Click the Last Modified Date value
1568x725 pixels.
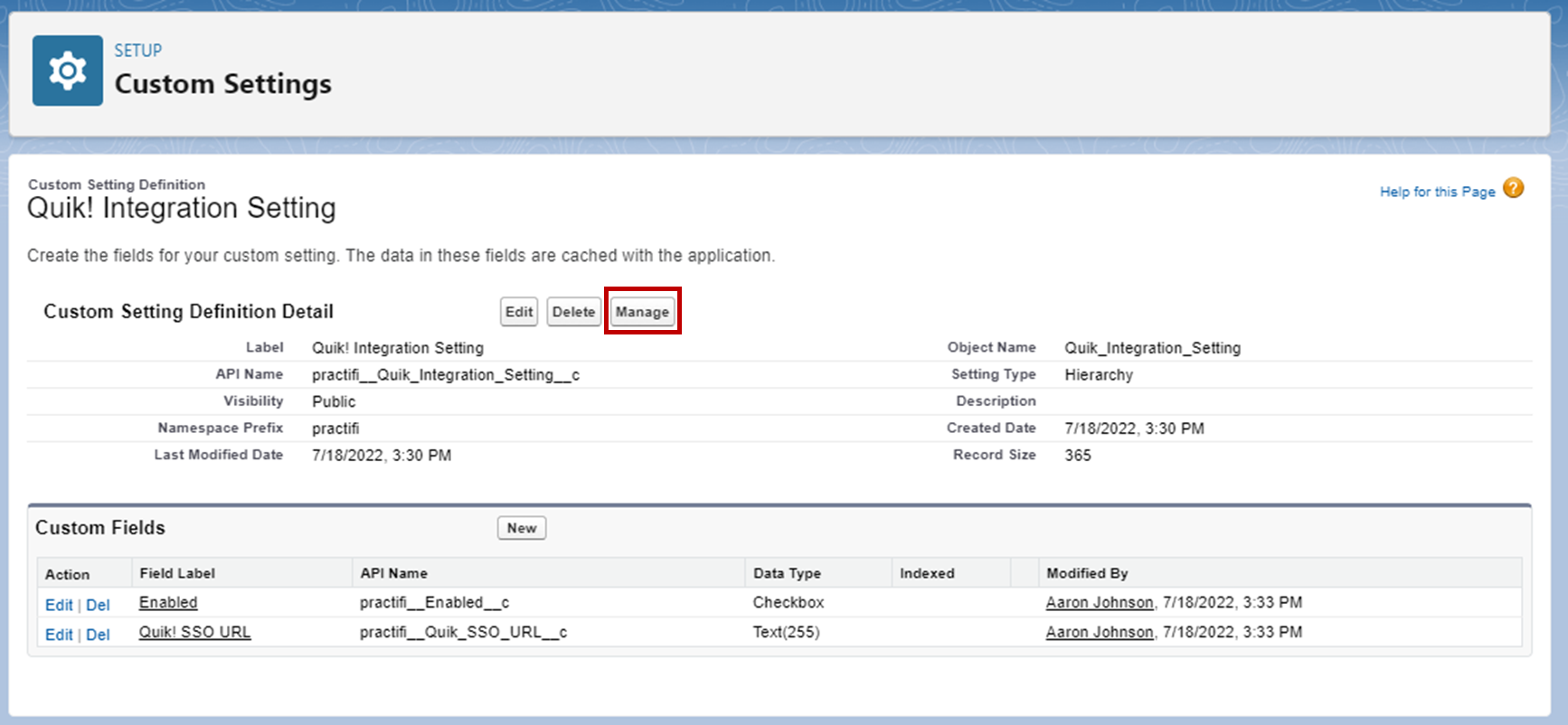point(382,455)
